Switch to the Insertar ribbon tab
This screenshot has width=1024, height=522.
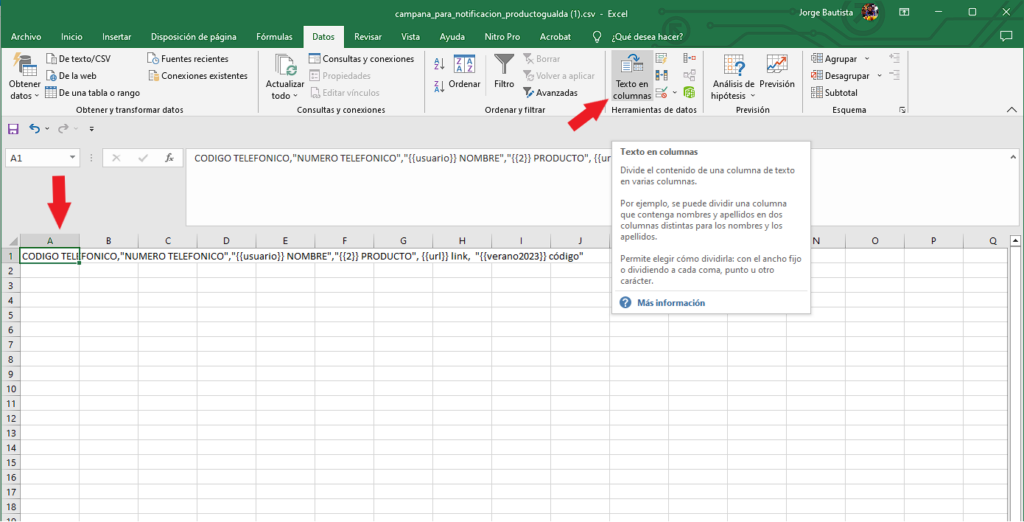pyautogui.click(x=116, y=37)
